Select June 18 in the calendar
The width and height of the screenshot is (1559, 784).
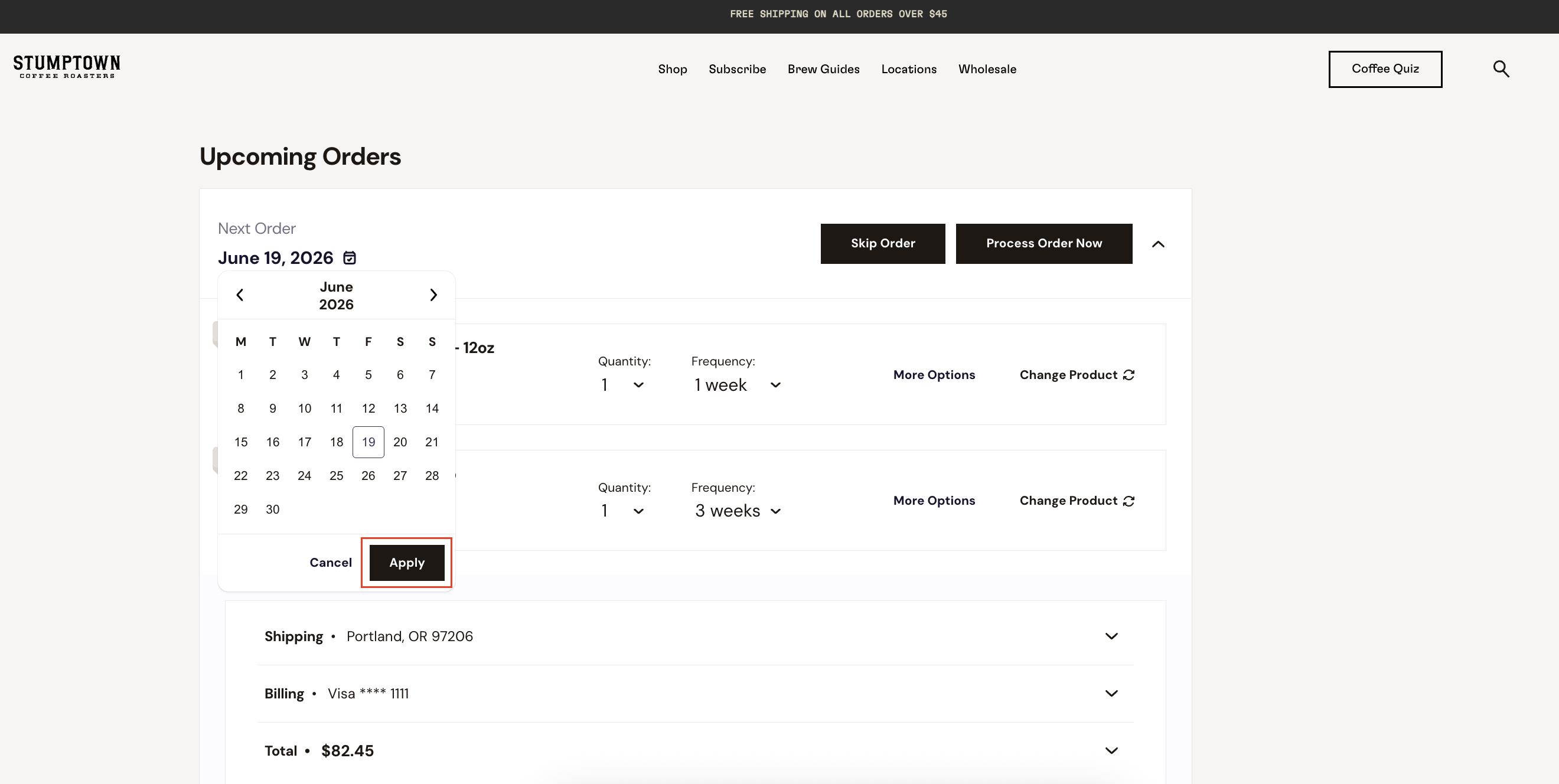click(x=337, y=442)
